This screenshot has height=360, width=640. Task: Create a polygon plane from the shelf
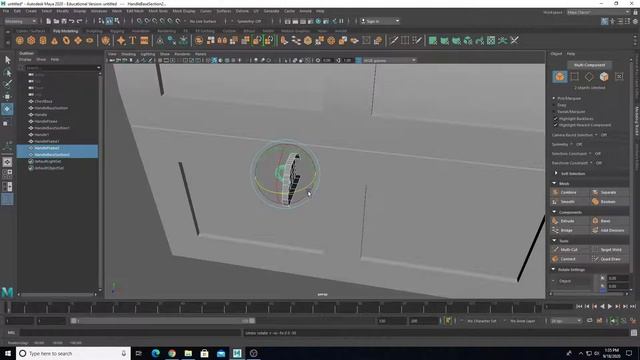click(x=78, y=40)
